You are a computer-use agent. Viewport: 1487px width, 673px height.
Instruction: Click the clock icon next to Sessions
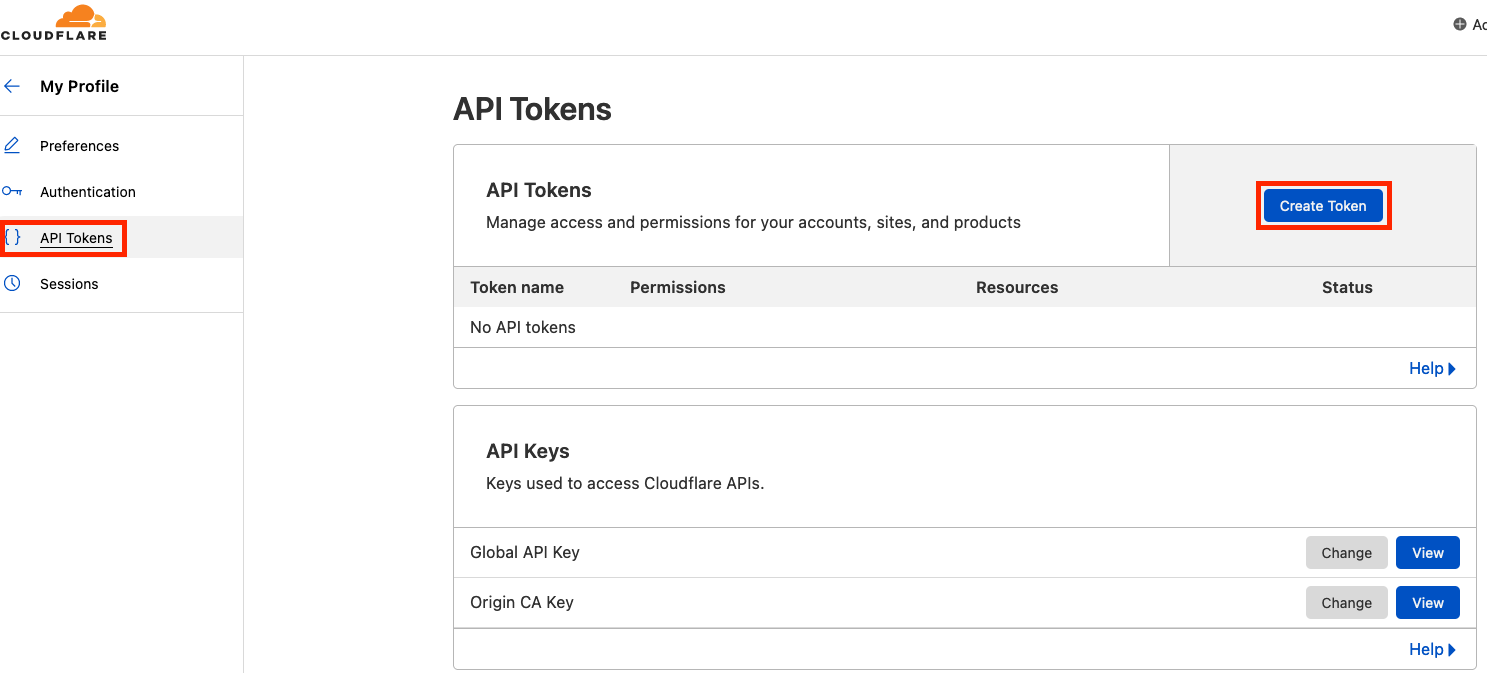click(x=12, y=283)
